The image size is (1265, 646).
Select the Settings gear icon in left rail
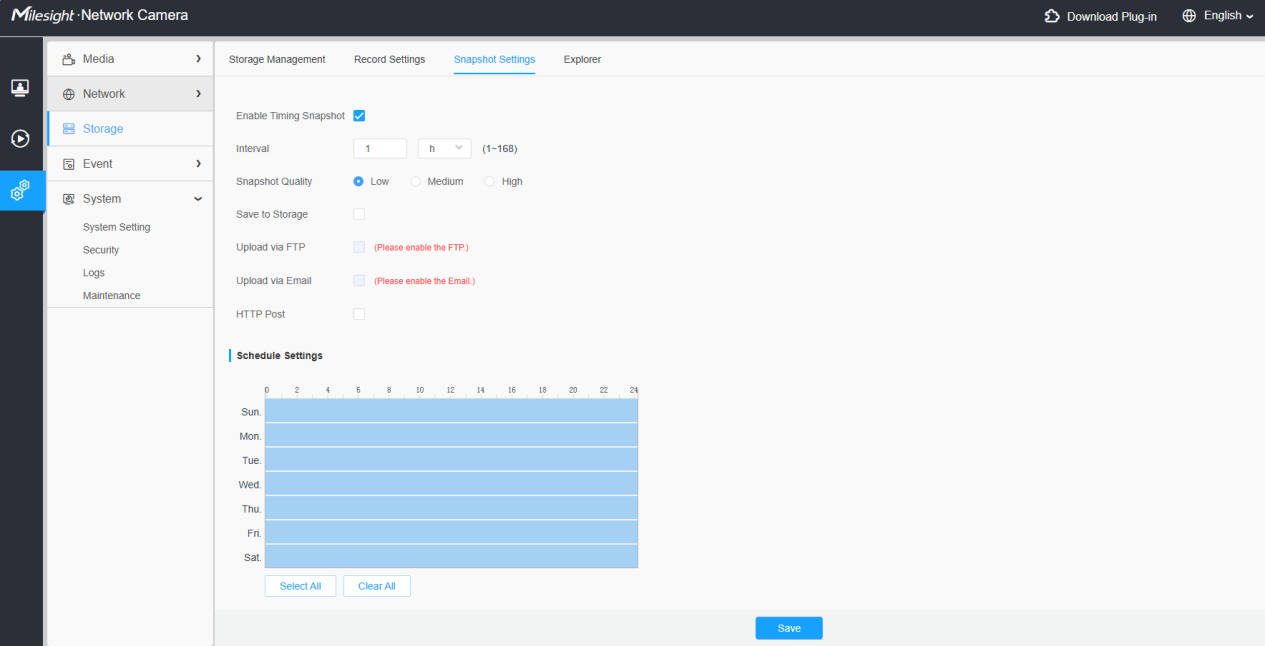click(x=20, y=191)
